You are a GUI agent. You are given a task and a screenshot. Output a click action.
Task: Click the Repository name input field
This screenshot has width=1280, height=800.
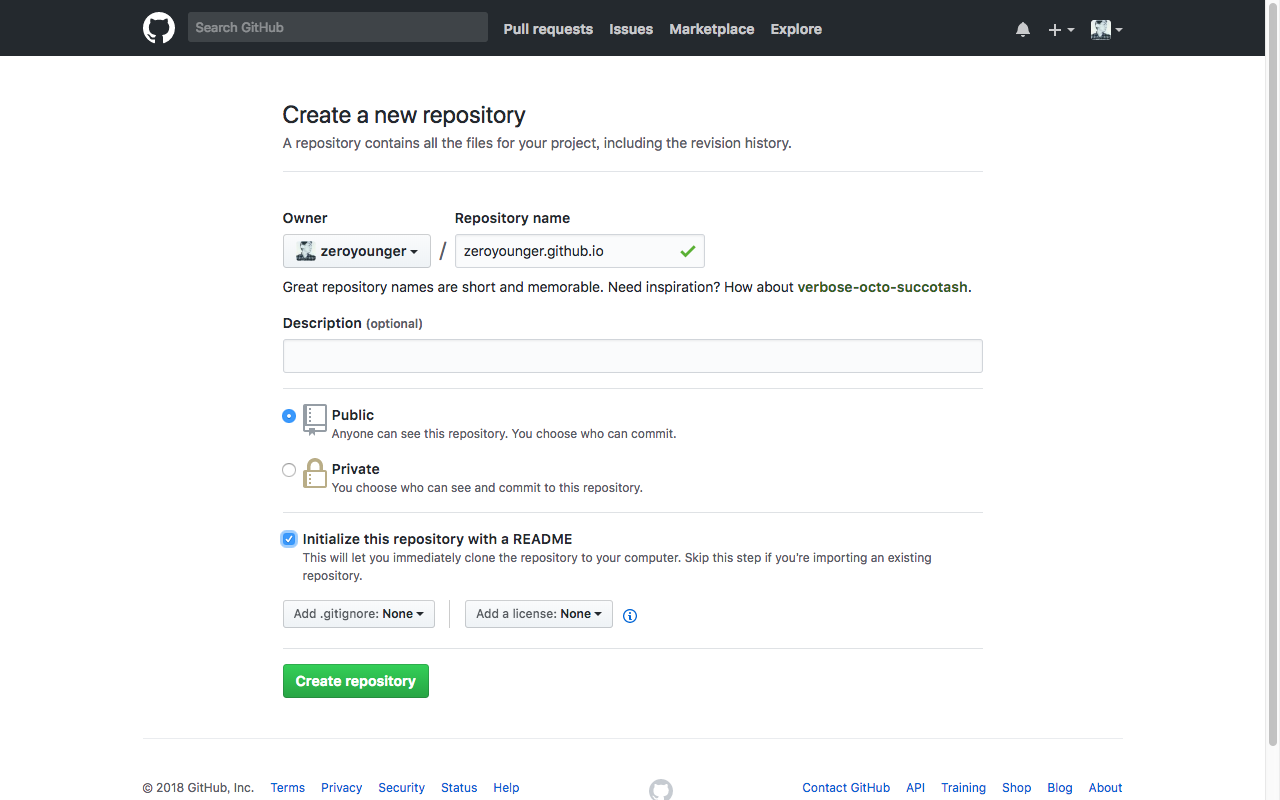click(580, 251)
